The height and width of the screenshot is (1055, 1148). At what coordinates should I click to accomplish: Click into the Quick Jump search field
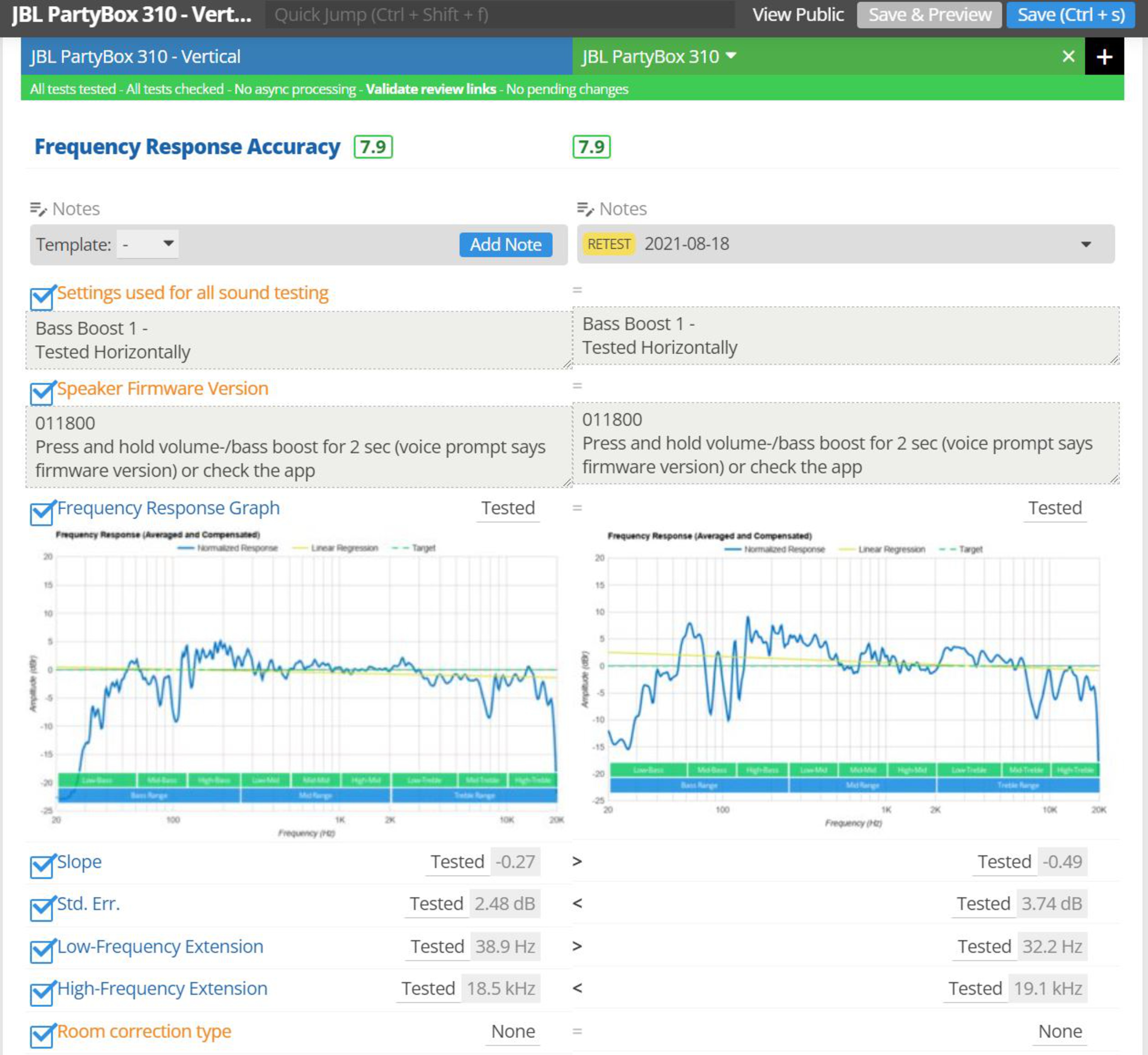coord(500,15)
